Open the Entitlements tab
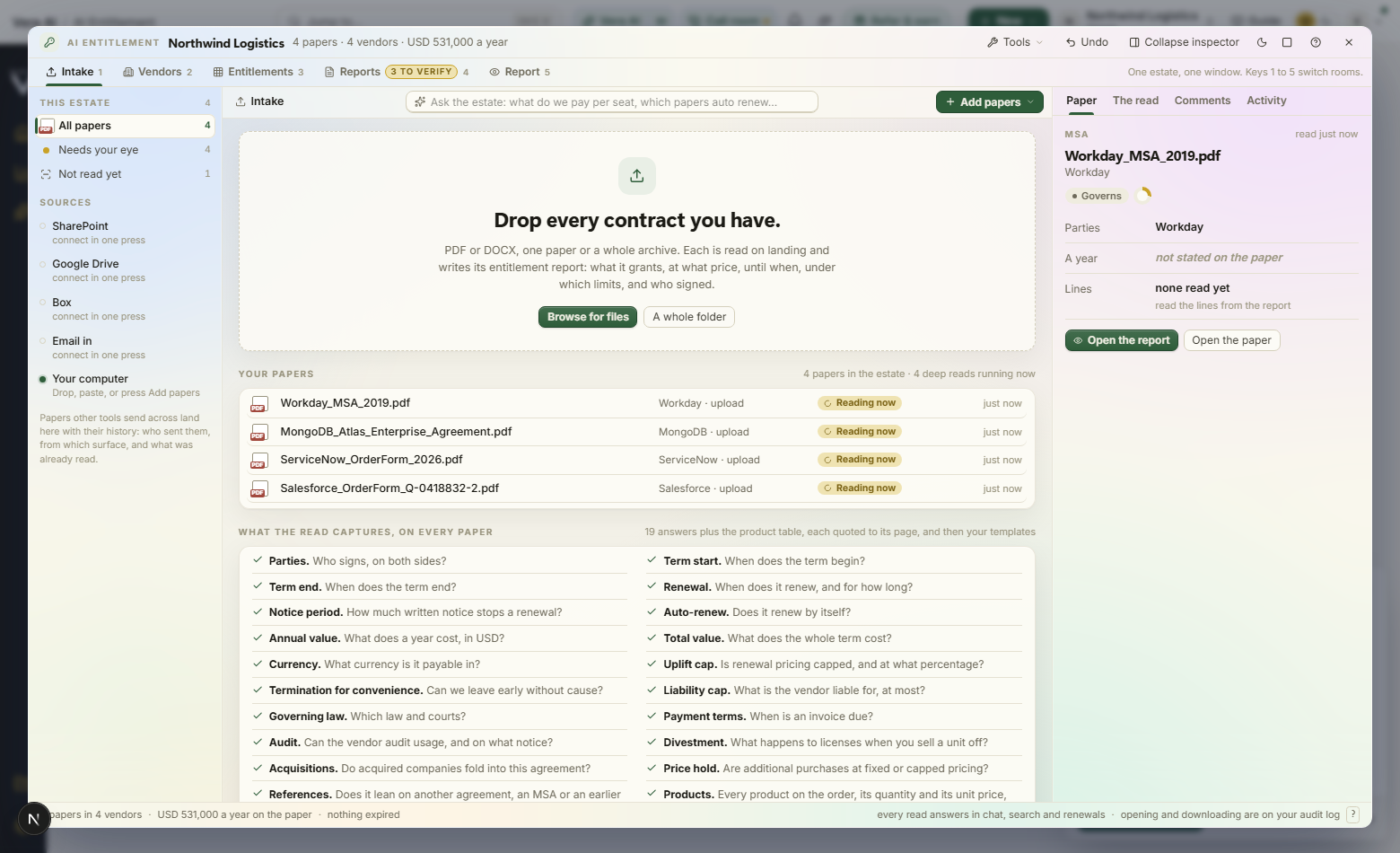Screen dimensions: 1400x853 pyautogui.click(x=258, y=72)
